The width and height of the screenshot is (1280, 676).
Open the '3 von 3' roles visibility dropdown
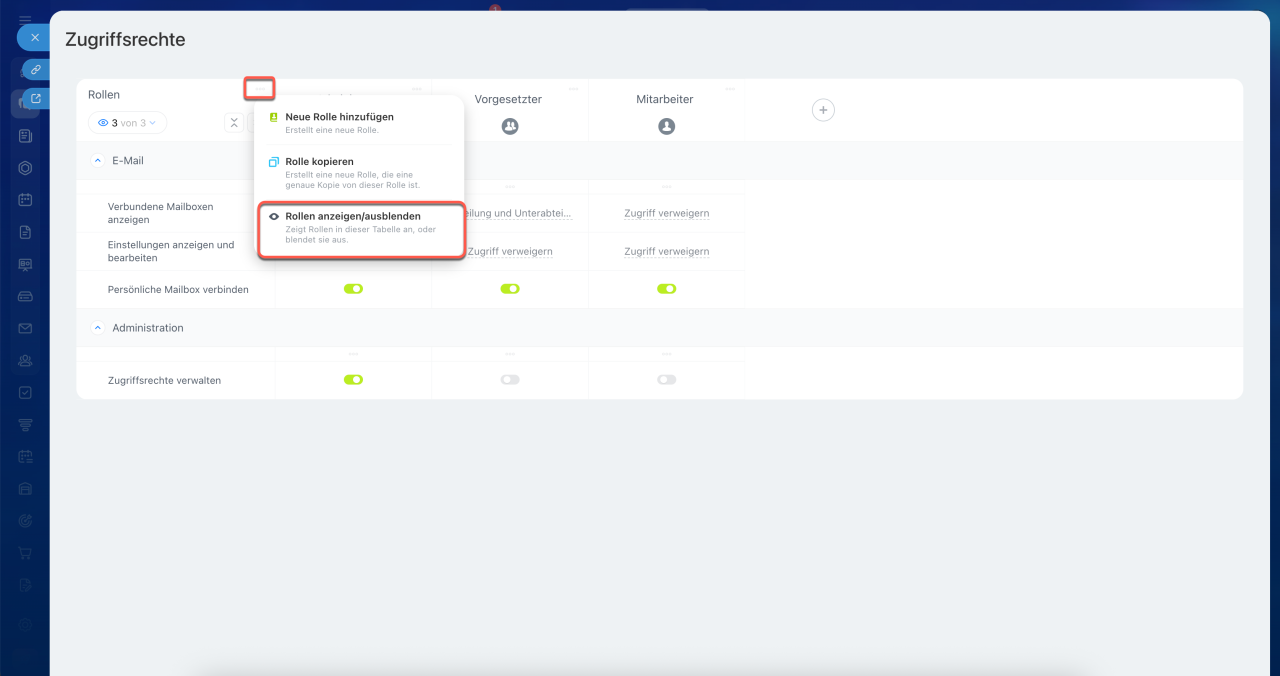click(x=127, y=123)
